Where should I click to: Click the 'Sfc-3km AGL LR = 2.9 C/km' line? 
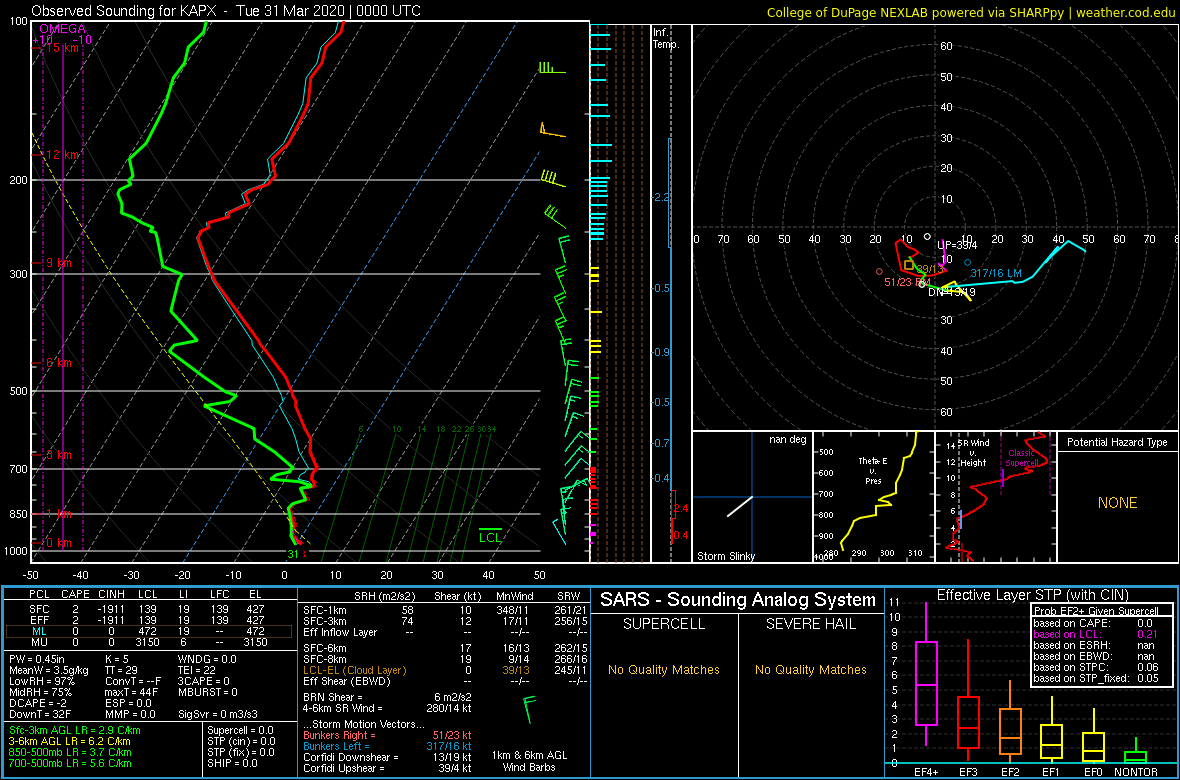coord(75,730)
